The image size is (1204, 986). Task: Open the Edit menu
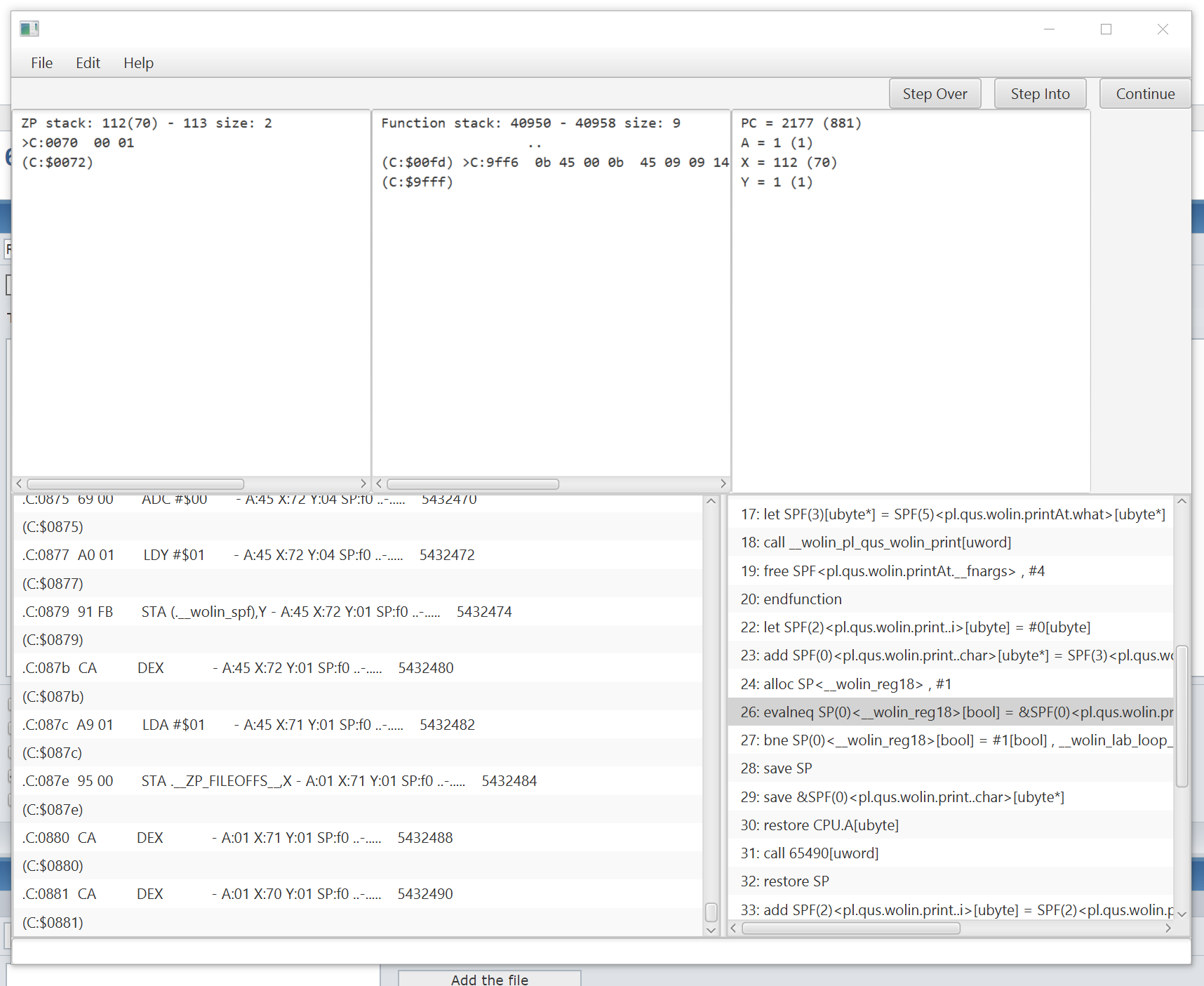88,63
